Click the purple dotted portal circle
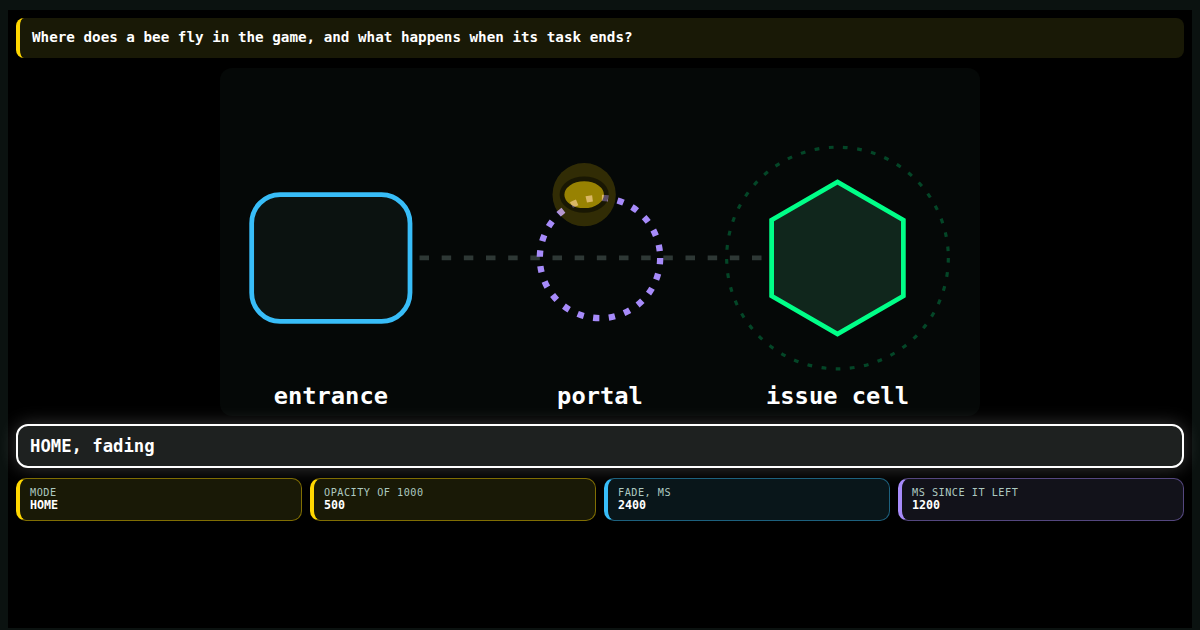 click(x=599, y=258)
